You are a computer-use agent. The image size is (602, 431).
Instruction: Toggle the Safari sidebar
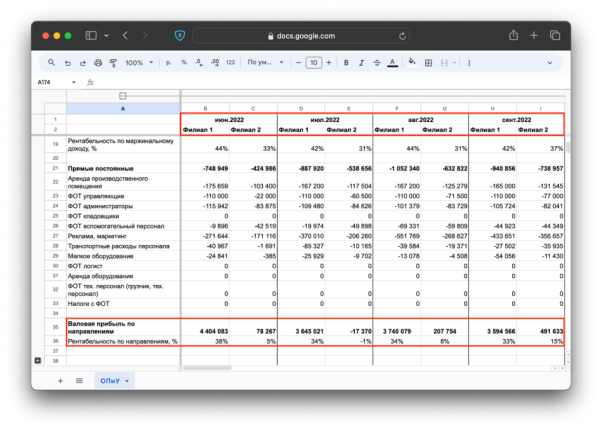tap(91, 36)
